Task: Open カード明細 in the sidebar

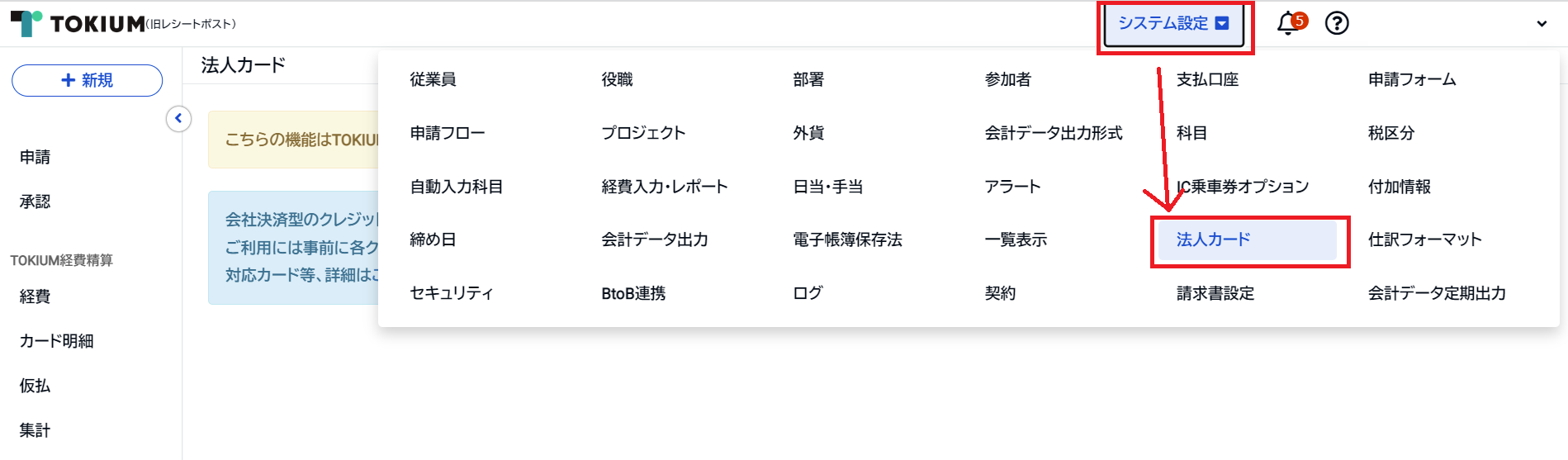Action: (56, 341)
